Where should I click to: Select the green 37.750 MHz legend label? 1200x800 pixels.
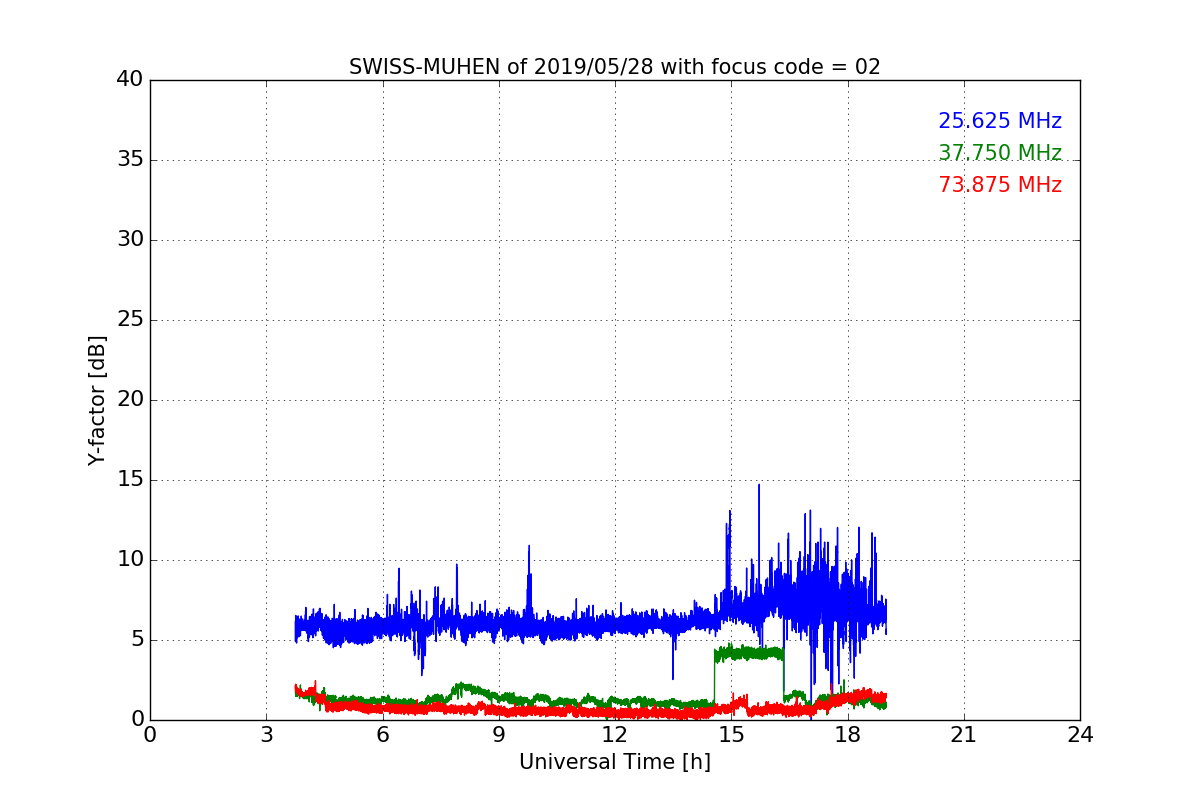pos(1000,153)
